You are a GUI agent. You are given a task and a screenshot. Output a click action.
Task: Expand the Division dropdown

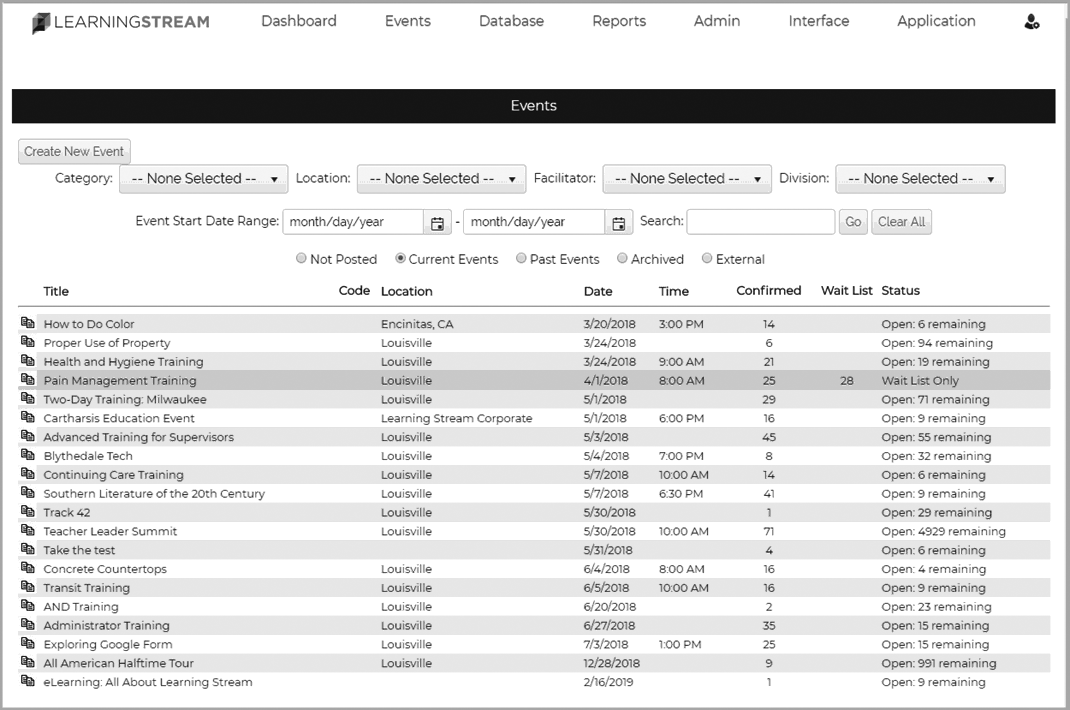(x=920, y=179)
